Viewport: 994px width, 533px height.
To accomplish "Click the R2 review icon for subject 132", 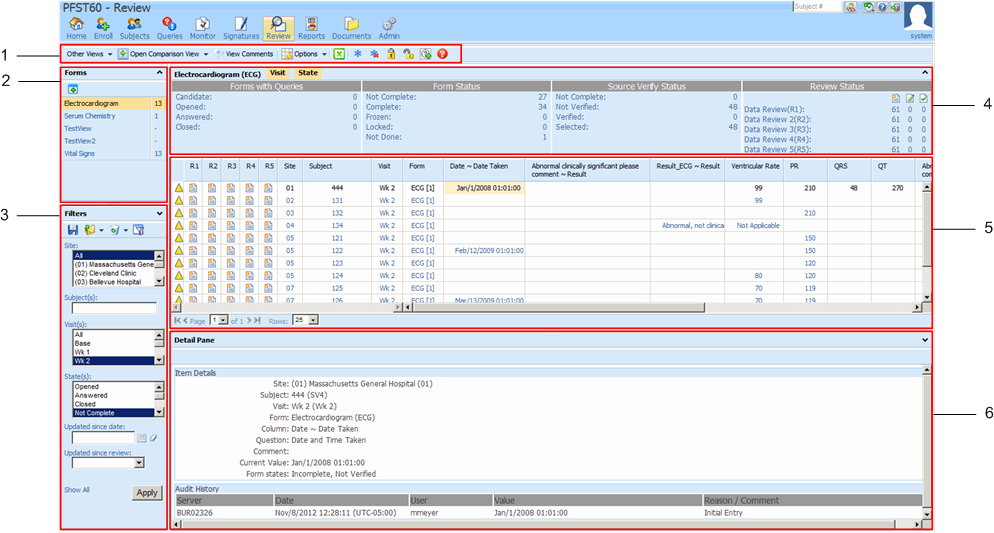I will click(x=212, y=213).
